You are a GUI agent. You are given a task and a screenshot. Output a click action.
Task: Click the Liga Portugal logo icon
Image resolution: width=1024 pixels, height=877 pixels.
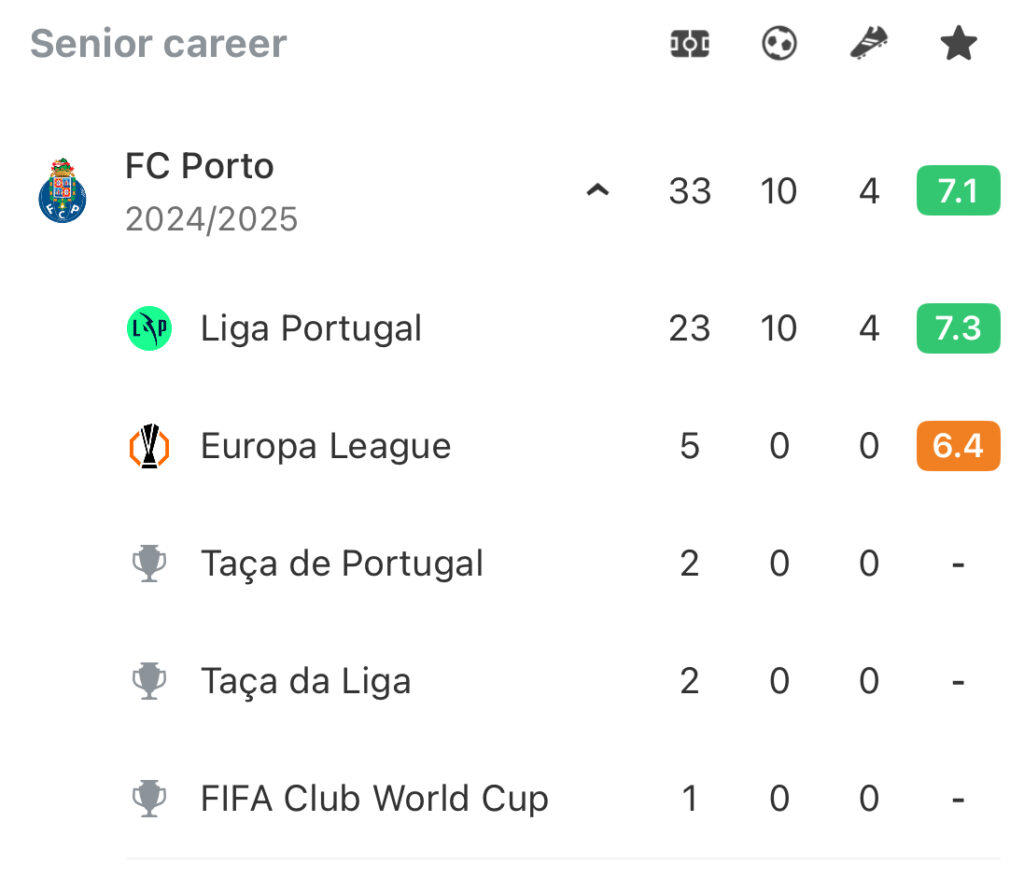point(150,328)
